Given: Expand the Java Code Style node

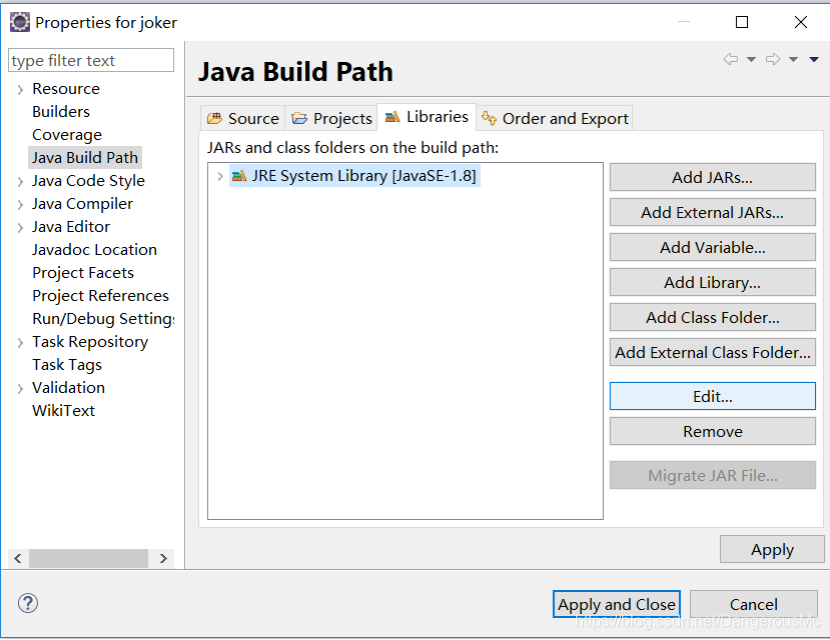Looking at the screenshot, I should pyautogui.click(x=20, y=182).
